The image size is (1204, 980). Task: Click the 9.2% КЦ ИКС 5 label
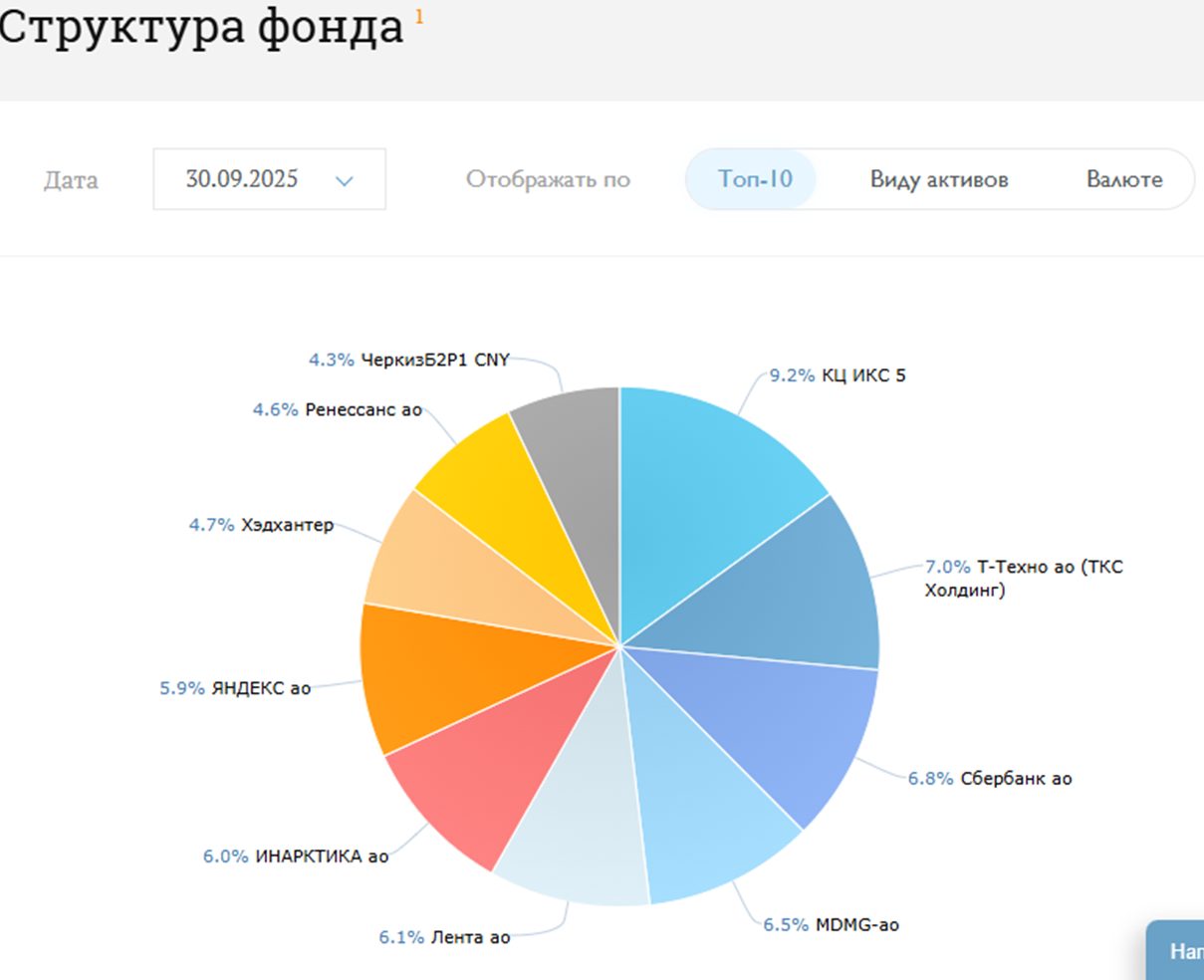tap(838, 375)
